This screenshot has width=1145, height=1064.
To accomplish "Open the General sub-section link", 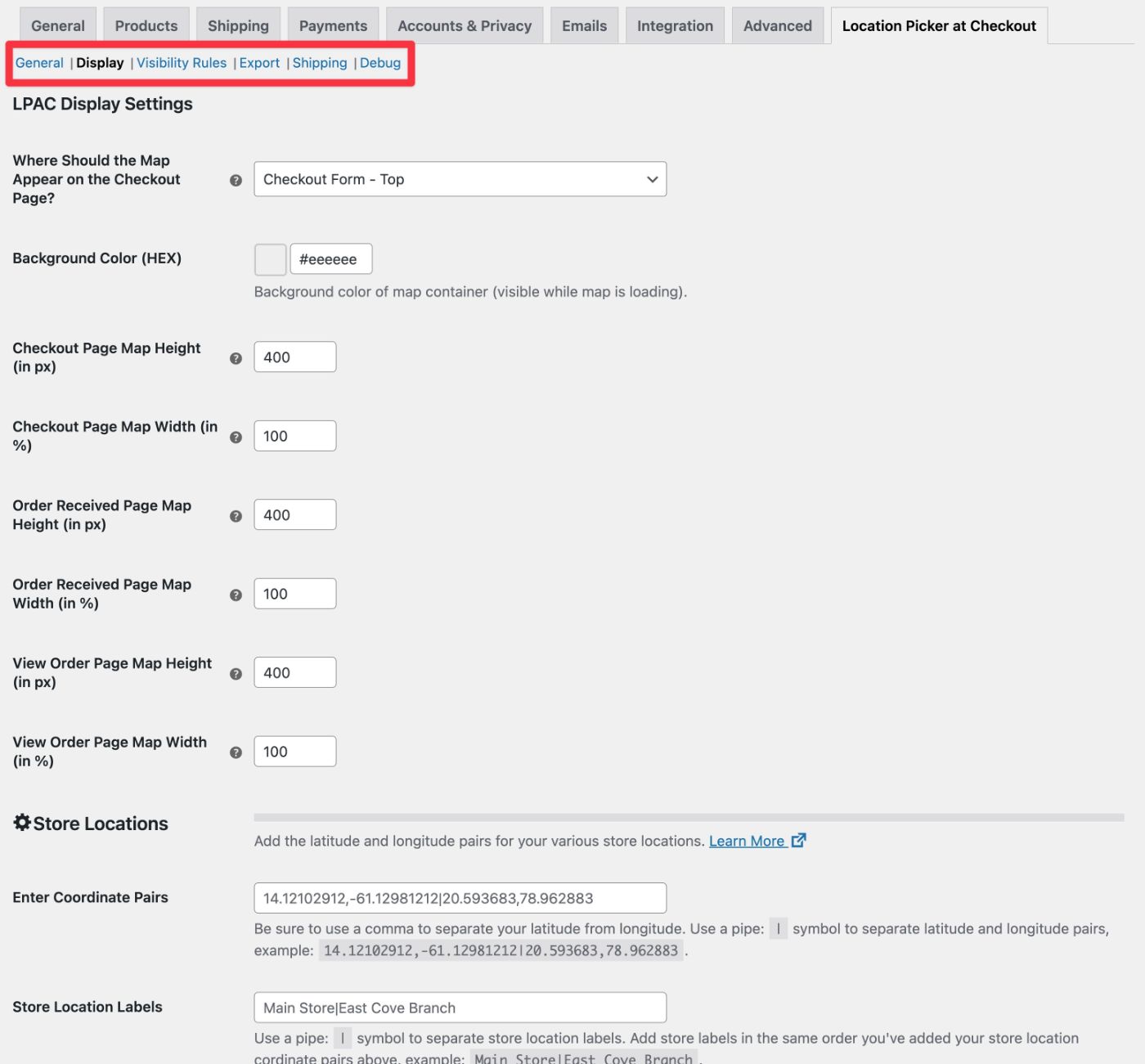I will [x=39, y=63].
